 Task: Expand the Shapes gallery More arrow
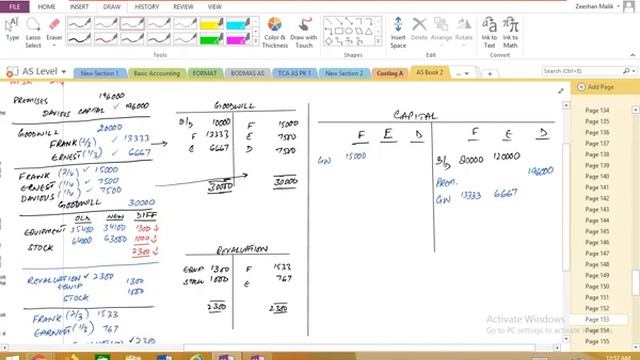[378, 41]
